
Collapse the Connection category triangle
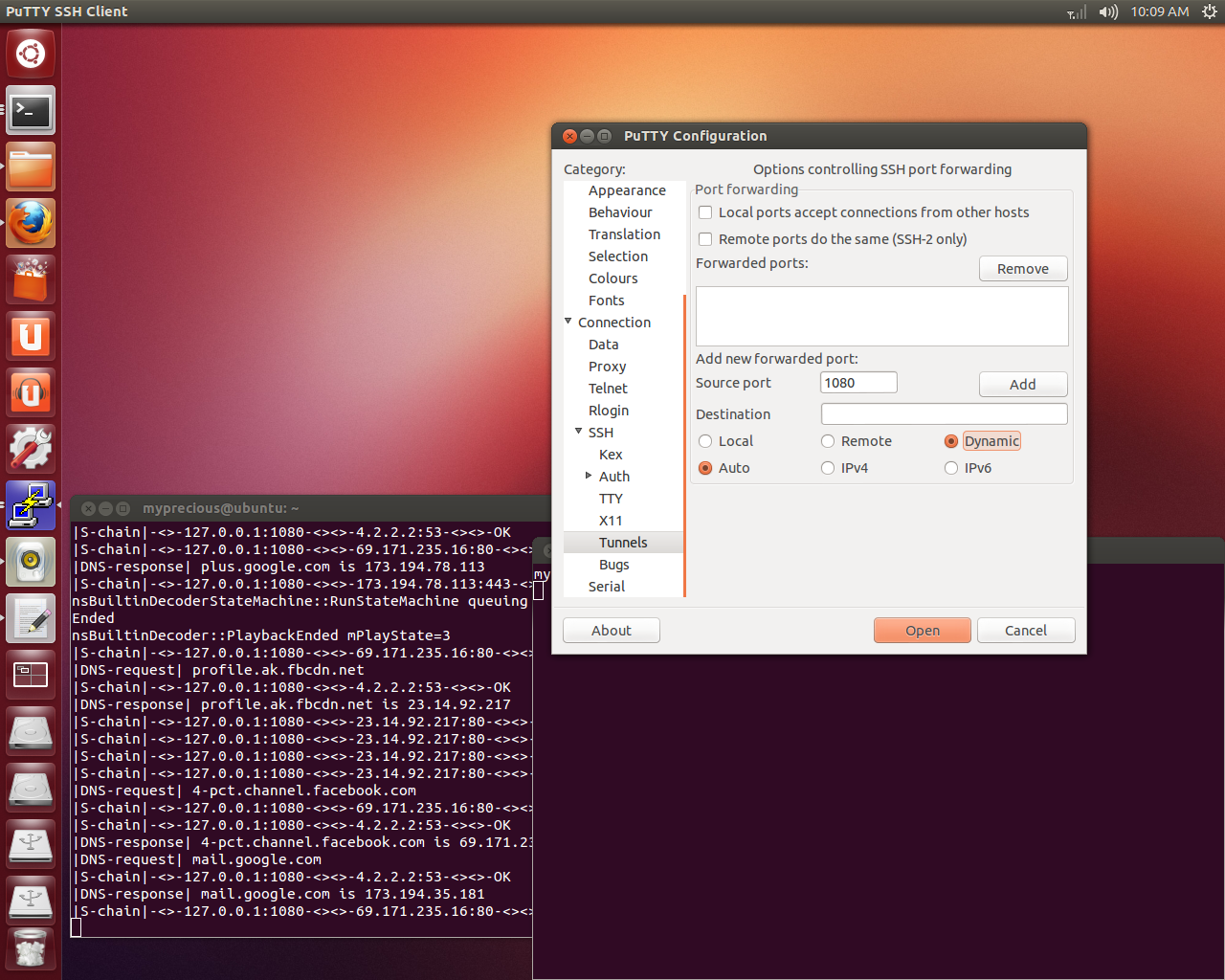(568, 322)
